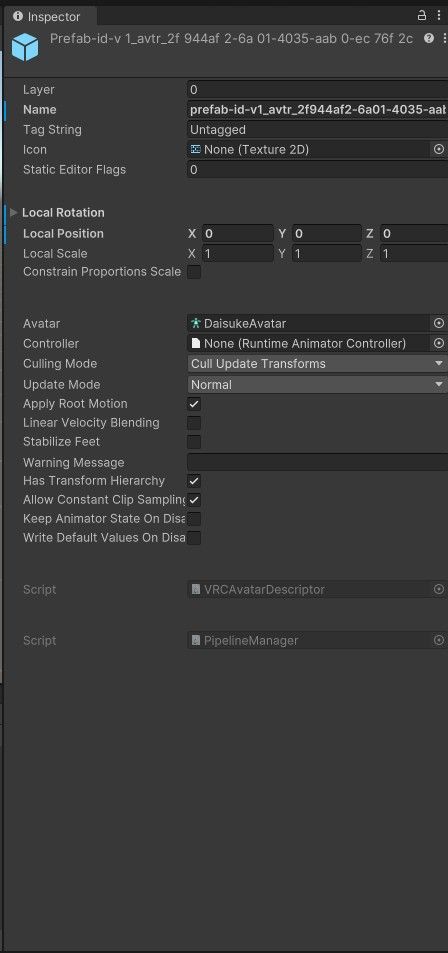Click the Tag String field showing Untagged
This screenshot has height=953, width=448.
(317, 130)
